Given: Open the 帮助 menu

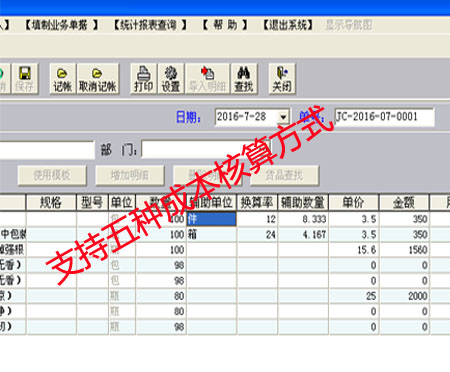Looking at the screenshot, I should [x=225, y=25].
